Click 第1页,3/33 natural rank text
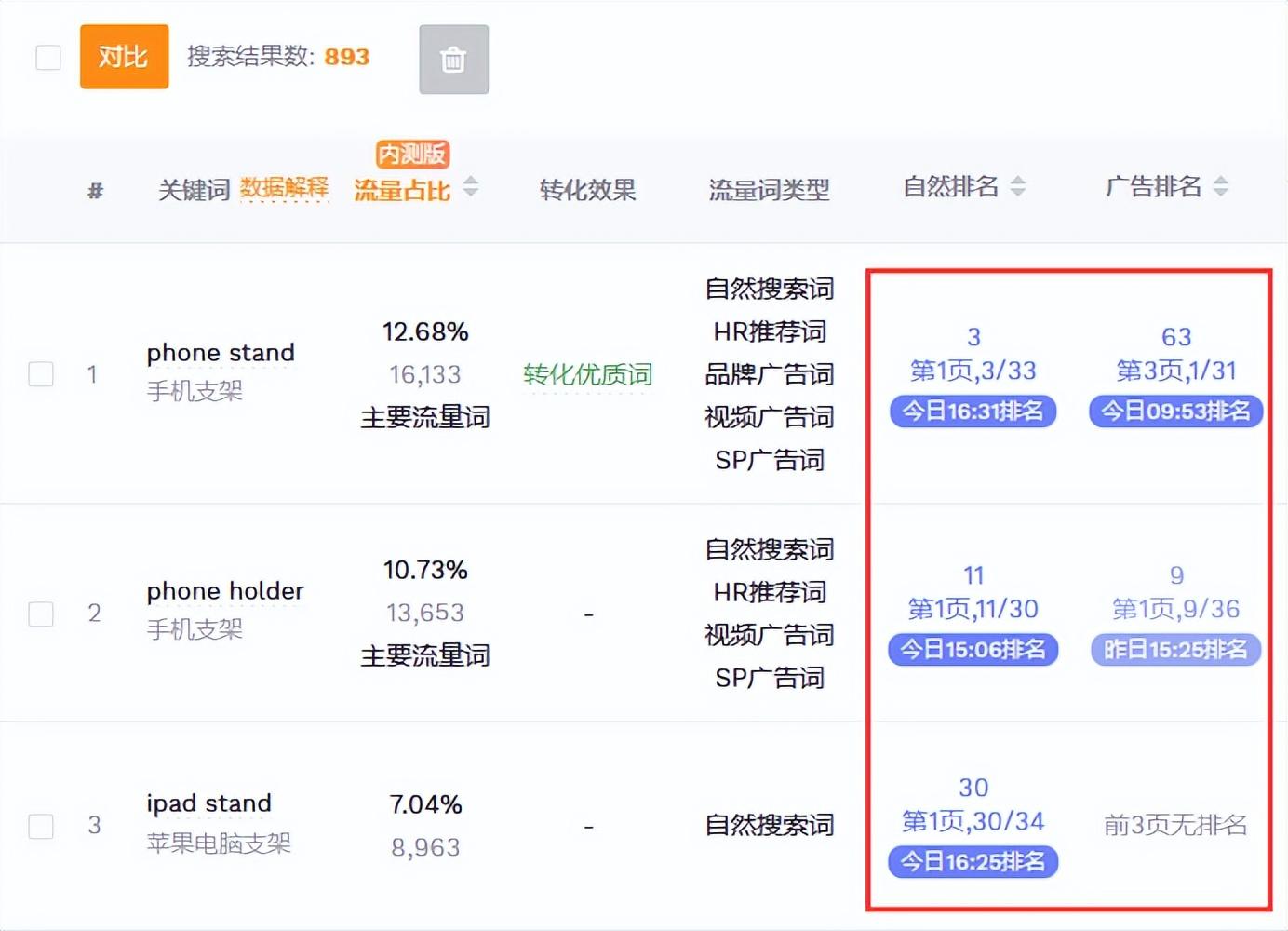 pyautogui.click(x=973, y=371)
